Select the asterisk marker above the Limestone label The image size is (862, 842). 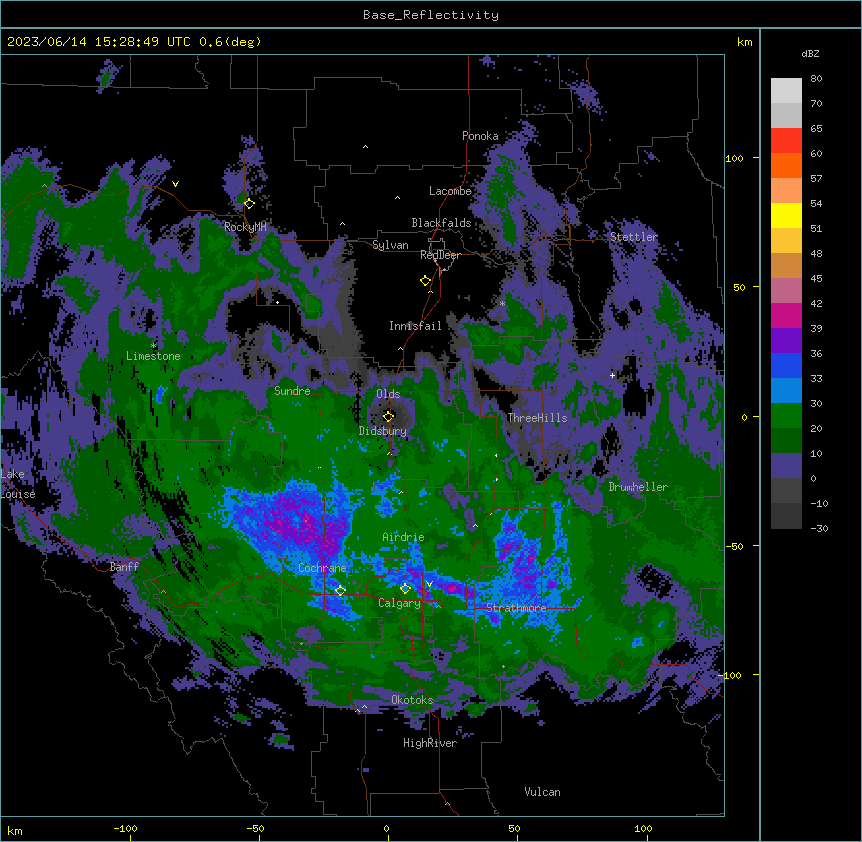coord(154,346)
